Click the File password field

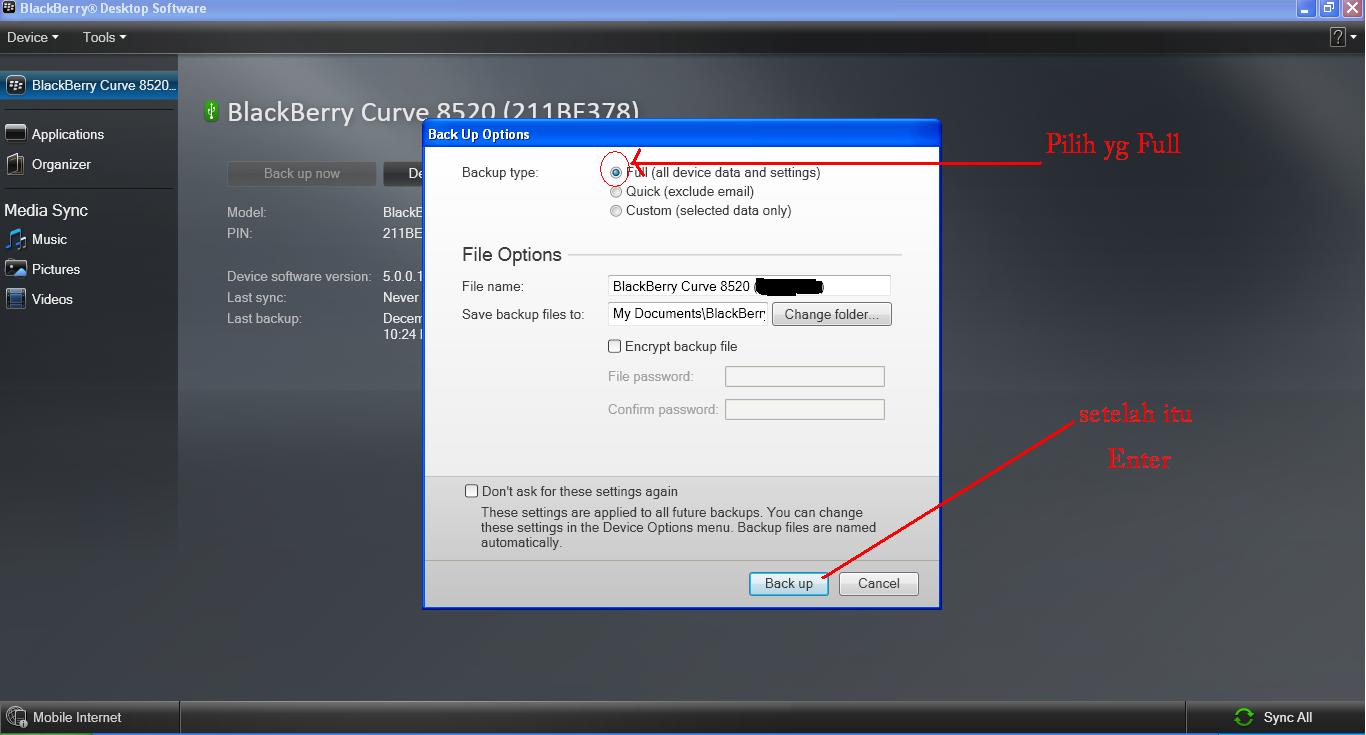[x=805, y=377]
